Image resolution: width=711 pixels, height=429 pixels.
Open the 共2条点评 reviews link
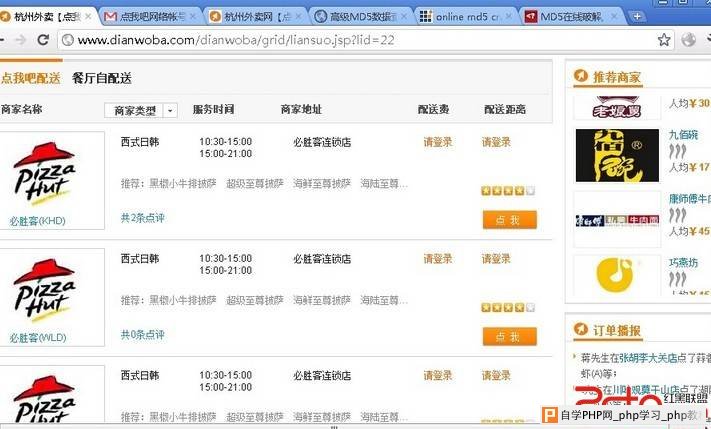click(142, 218)
